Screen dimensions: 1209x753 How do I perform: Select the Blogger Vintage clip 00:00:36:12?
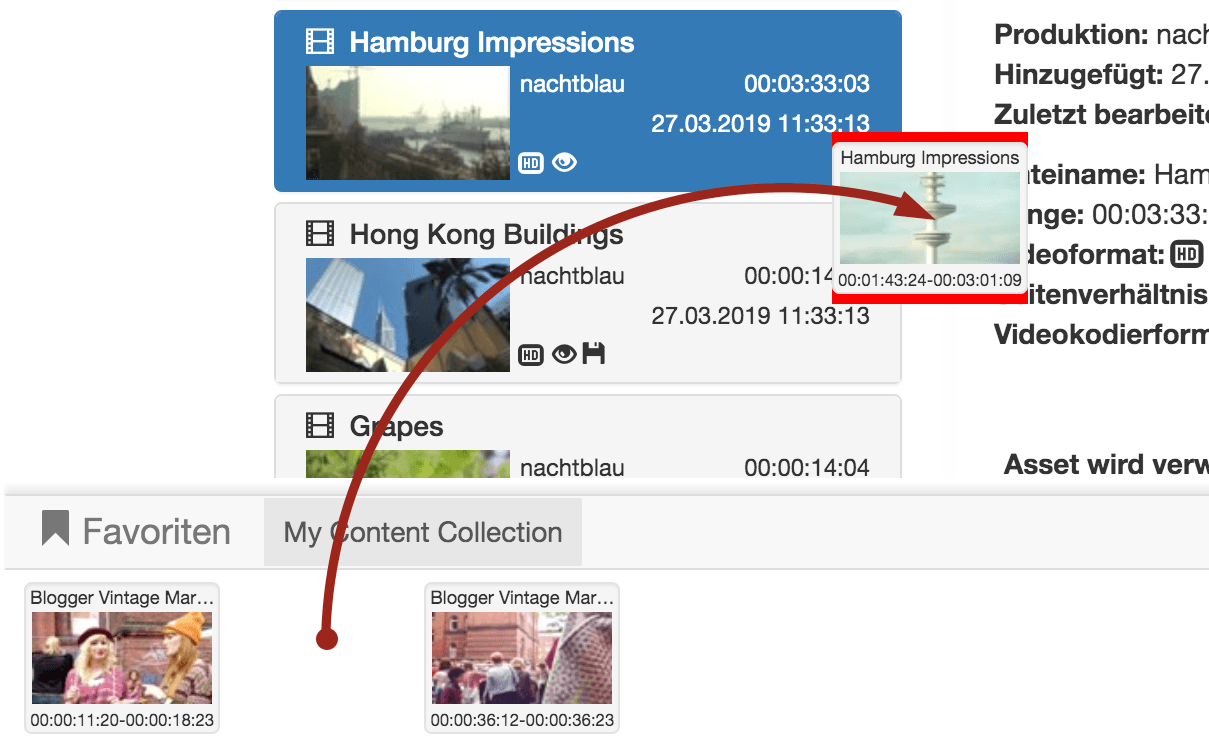coord(522,658)
